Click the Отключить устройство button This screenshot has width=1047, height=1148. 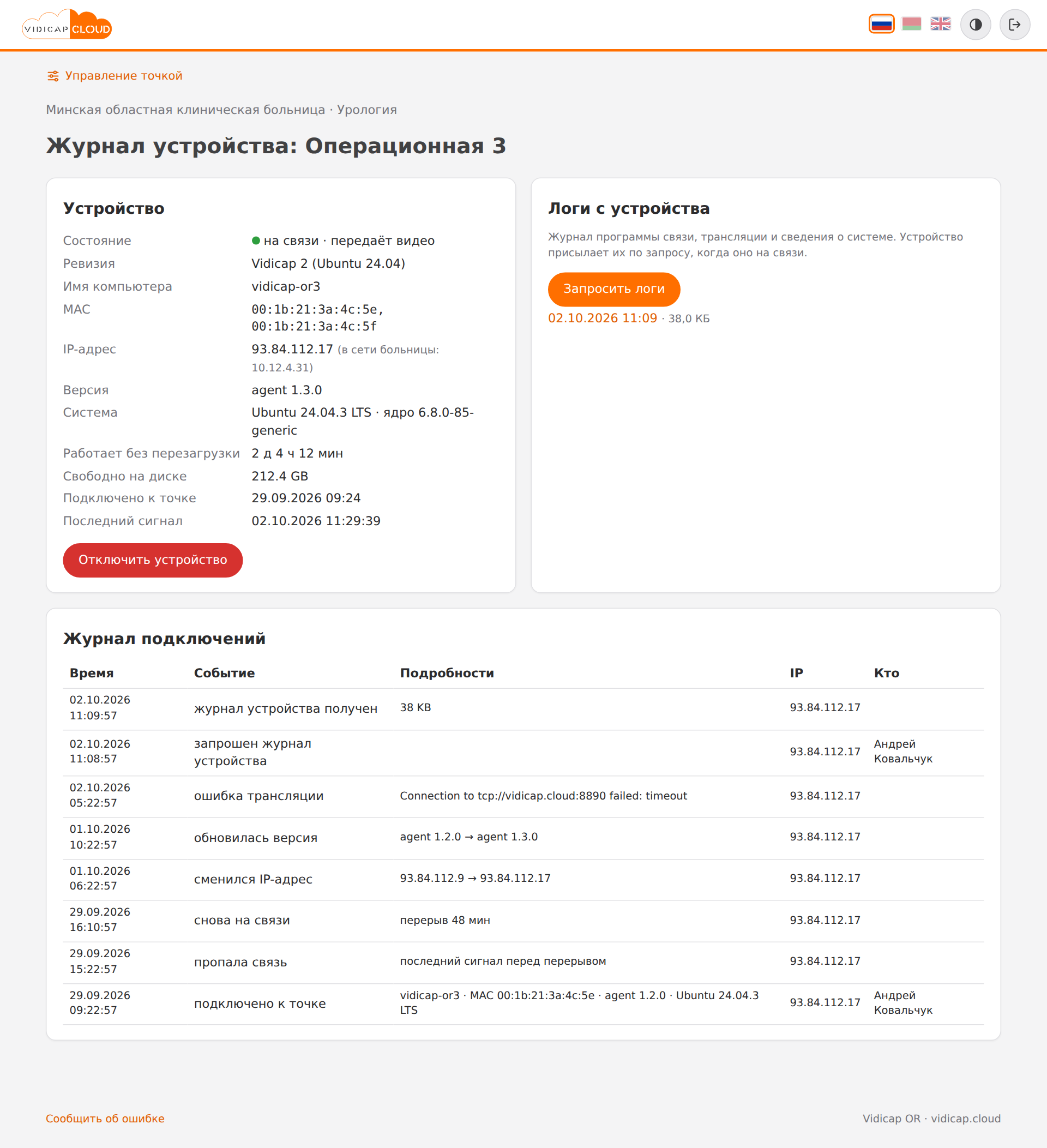153,560
